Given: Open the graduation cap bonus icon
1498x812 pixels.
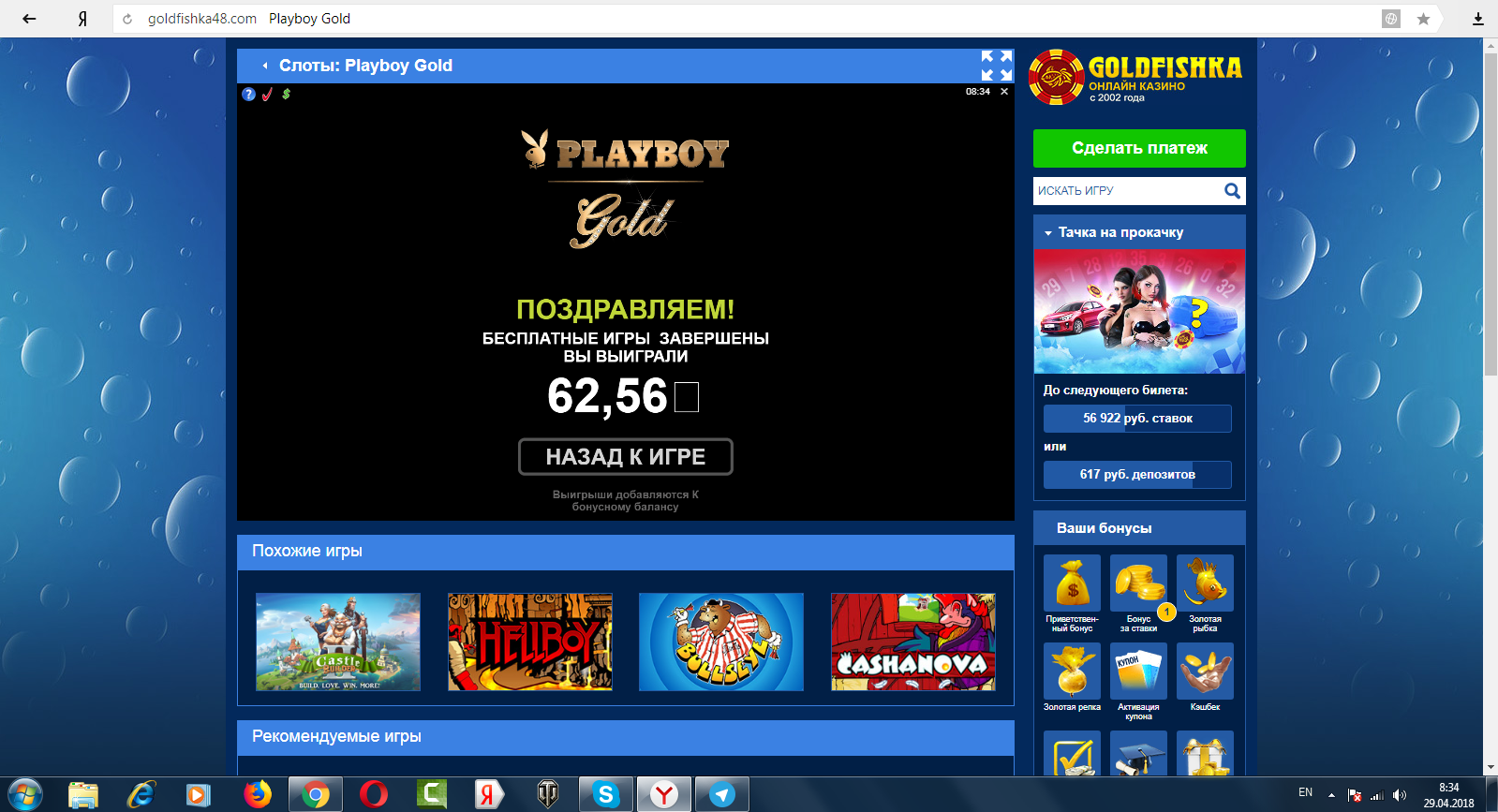Looking at the screenshot, I should 1138,753.
